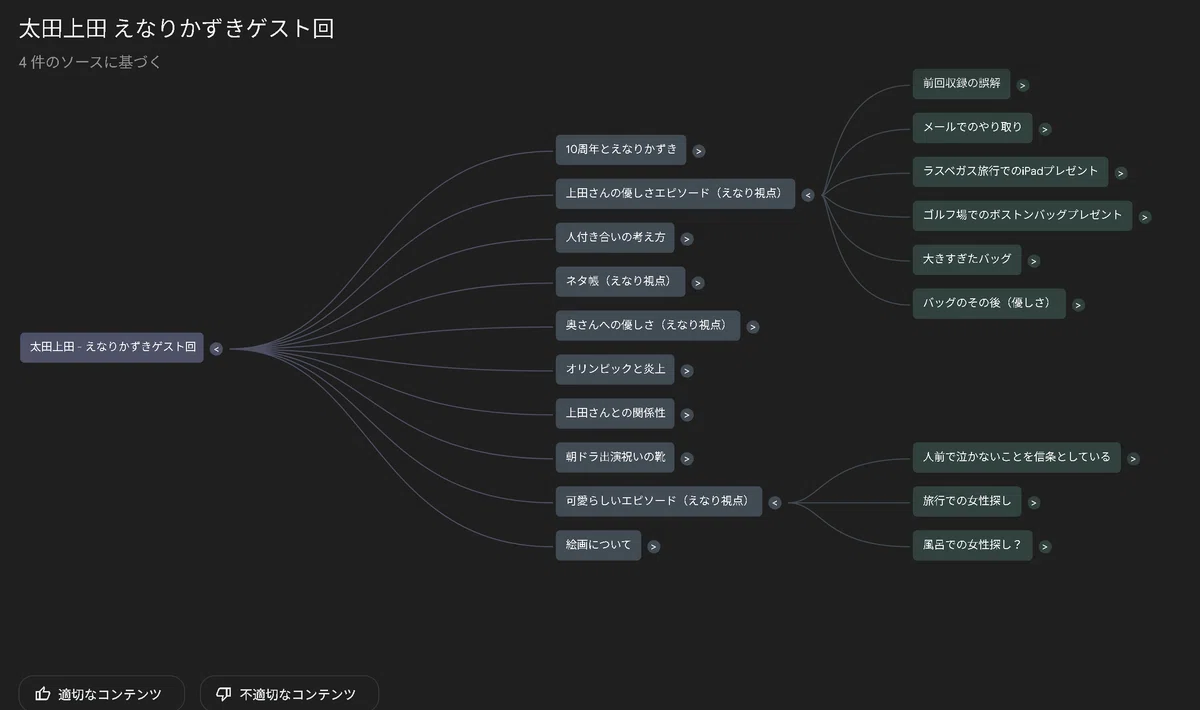Expand the 人付き合いの考え方 node chevron
The image size is (1200, 710).
tap(687, 239)
